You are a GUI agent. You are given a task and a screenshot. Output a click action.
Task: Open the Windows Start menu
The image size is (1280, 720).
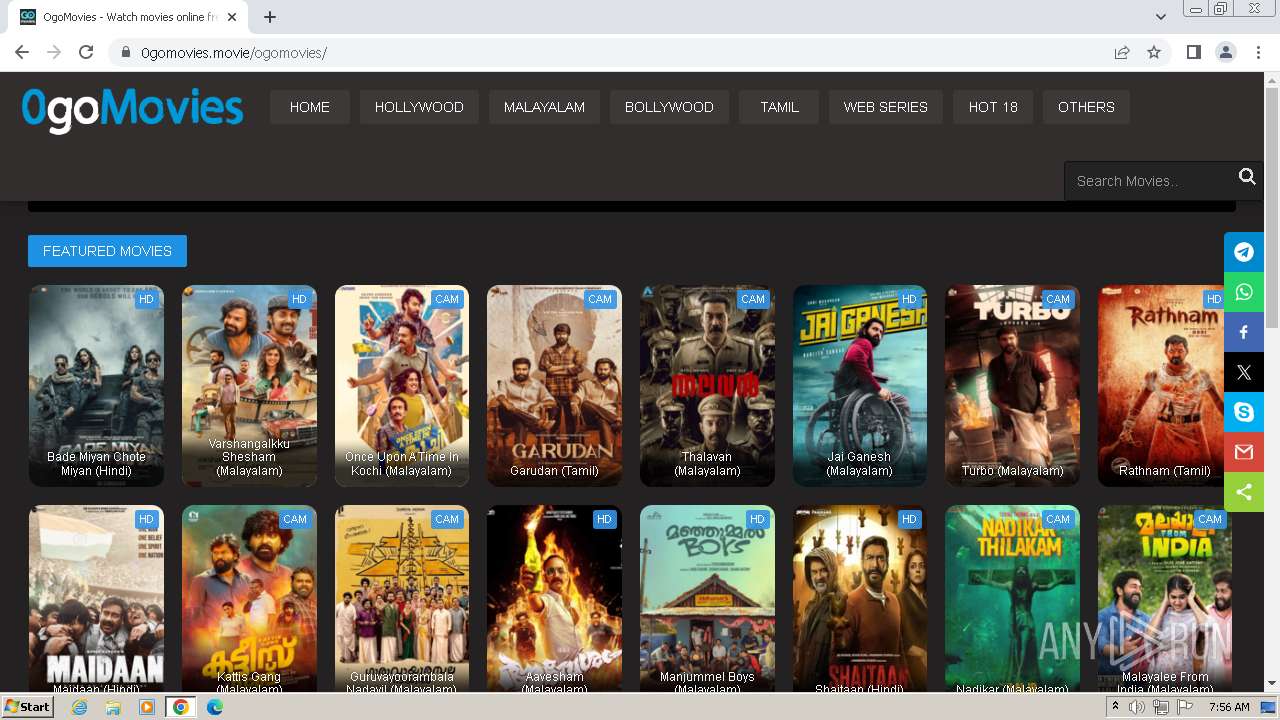tap(27, 707)
